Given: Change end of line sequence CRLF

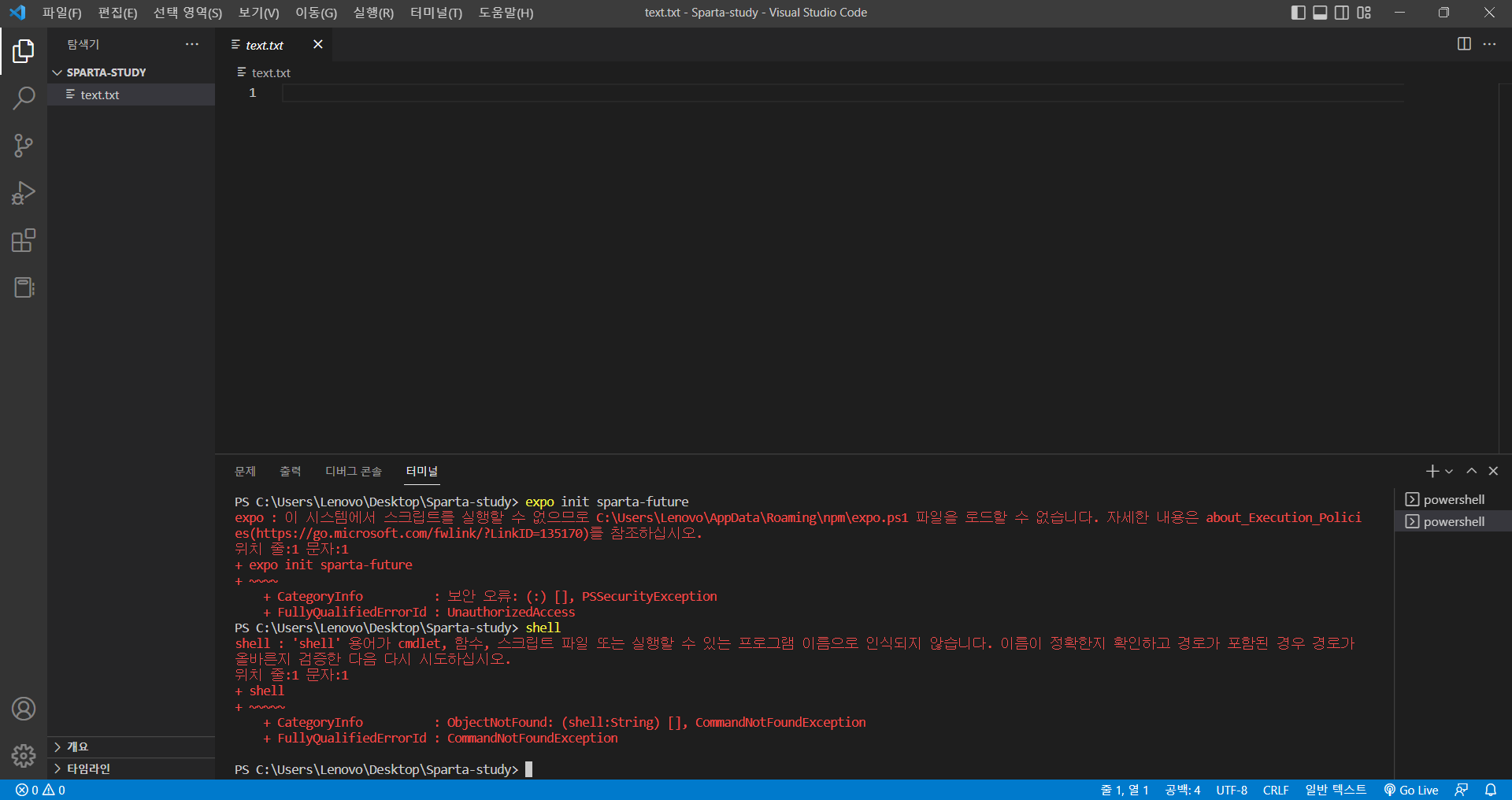Looking at the screenshot, I should 1276,790.
